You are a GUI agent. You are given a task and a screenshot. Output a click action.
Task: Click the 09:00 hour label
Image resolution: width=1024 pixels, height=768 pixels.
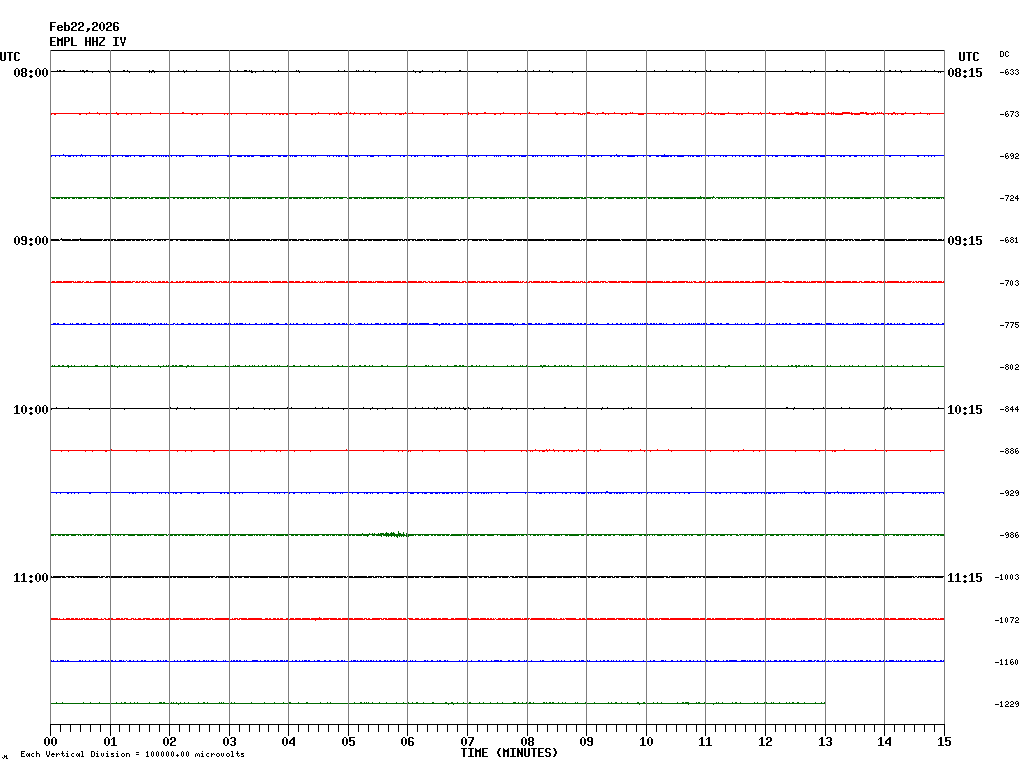click(31, 241)
